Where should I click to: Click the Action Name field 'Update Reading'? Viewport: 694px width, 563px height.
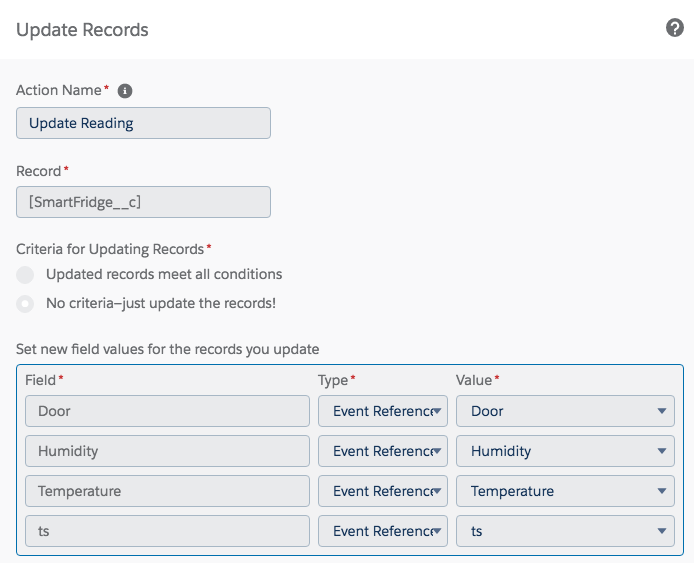143,123
